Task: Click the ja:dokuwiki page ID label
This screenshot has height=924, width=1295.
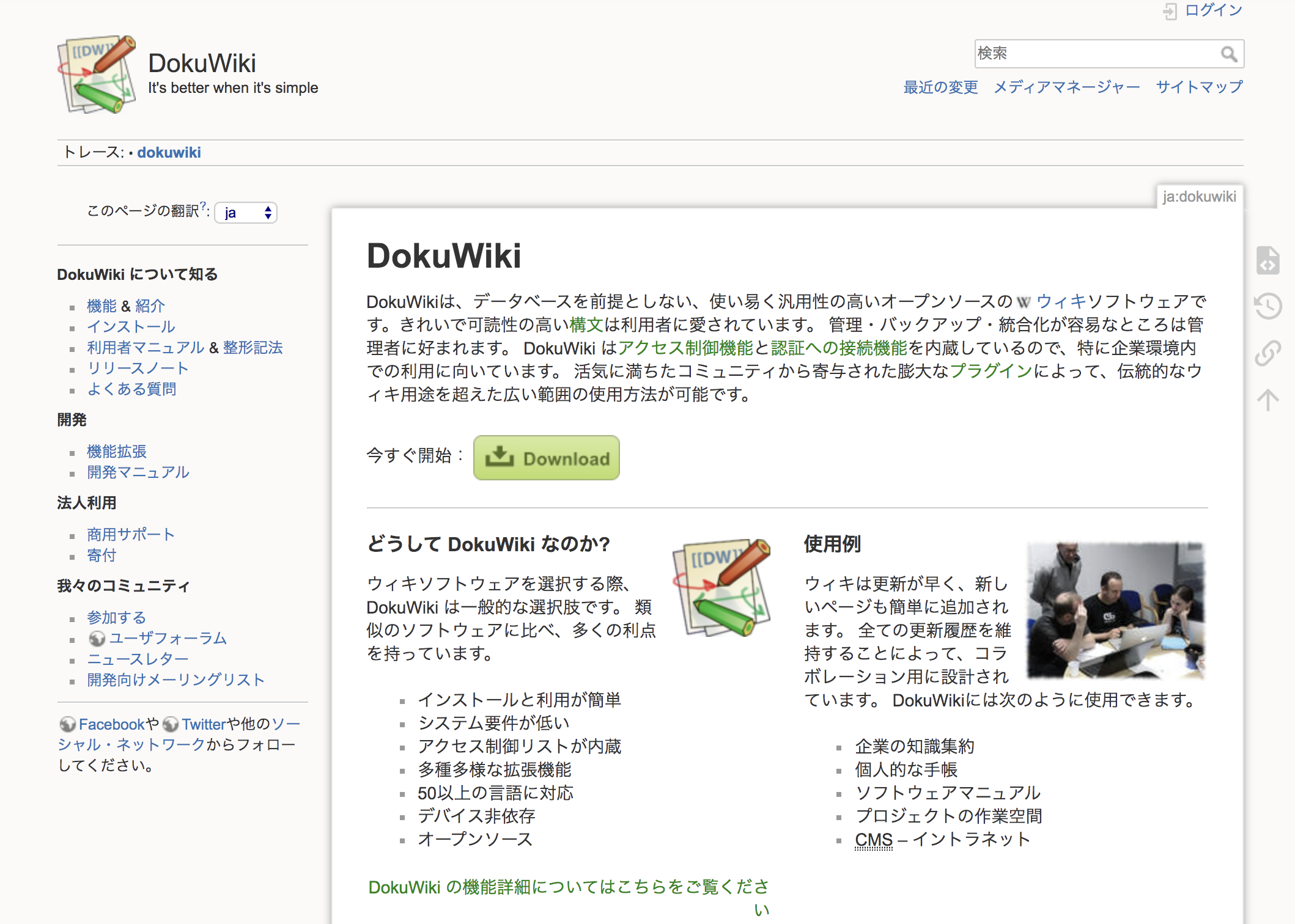Action: pyautogui.click(x=1200, y=197)
